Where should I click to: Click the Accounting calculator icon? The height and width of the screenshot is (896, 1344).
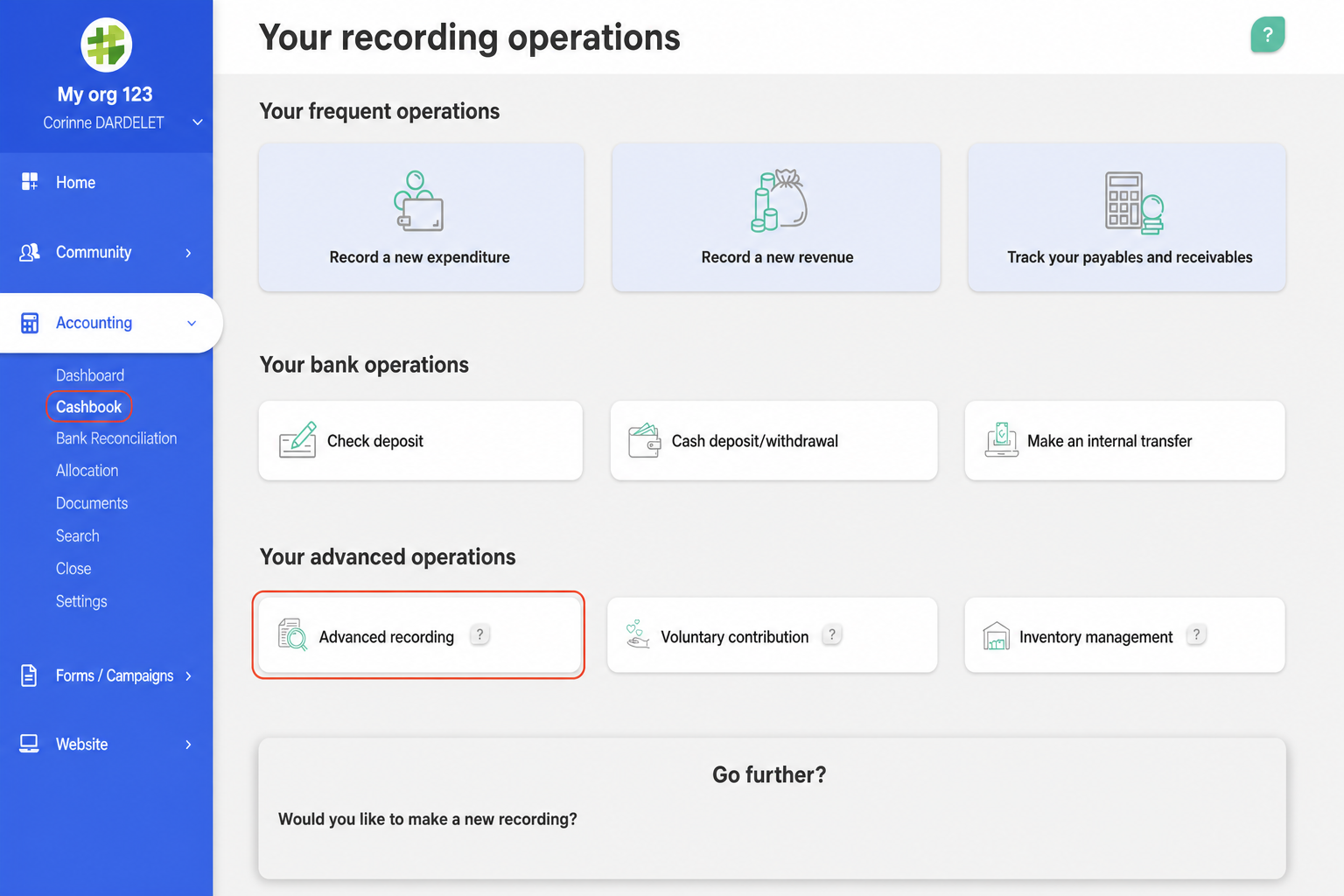(30, 323)
